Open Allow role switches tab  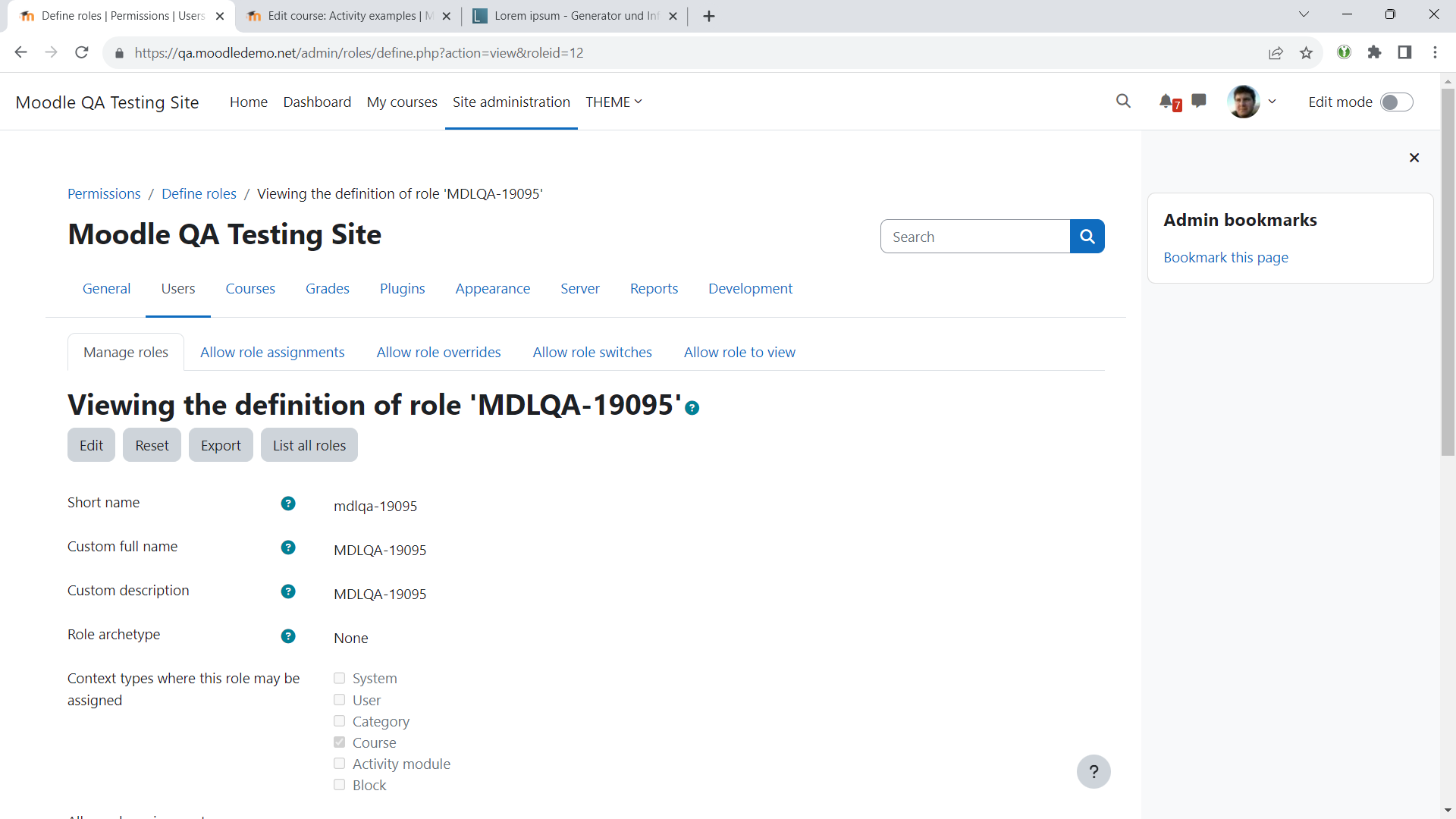[592, 352]
